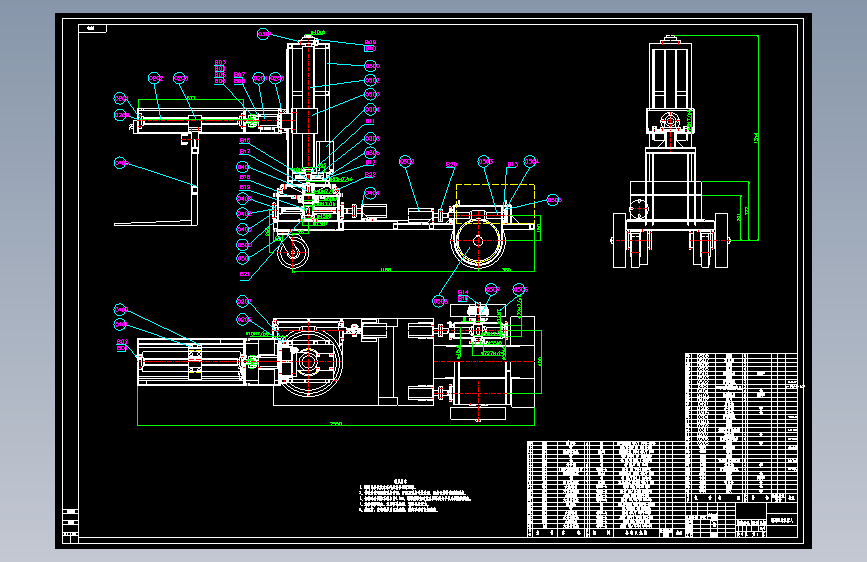Screen dimensions: 867x562
Task: Select the B18 callout label
Action: point(244,178)
